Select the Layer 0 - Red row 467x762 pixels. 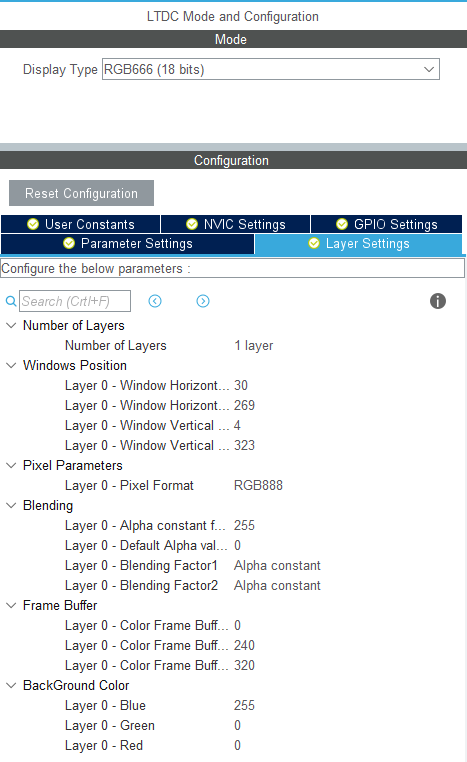coord(233,745)
